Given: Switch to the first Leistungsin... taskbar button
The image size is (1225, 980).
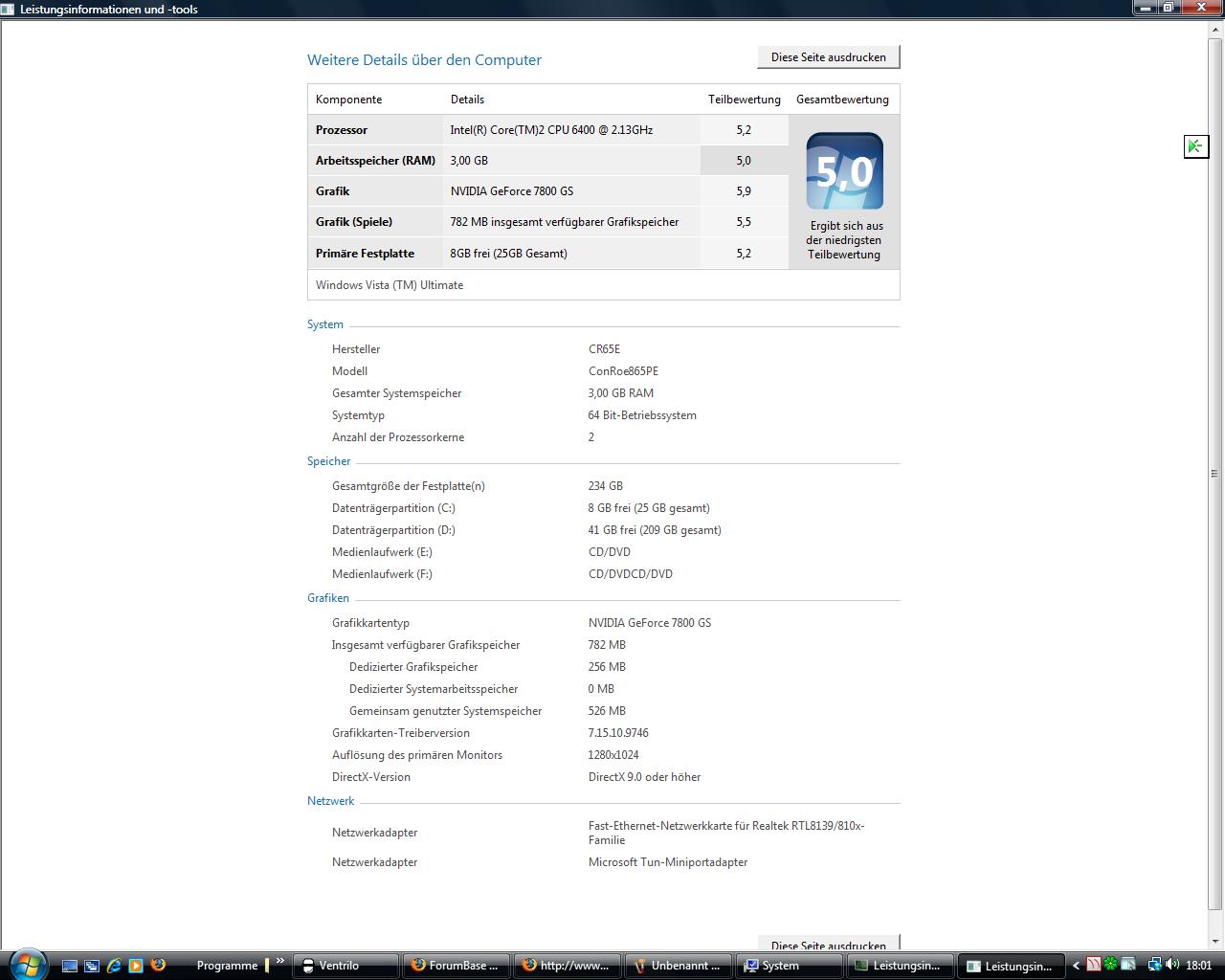Looking at the screenshot, I should click(x=901, y=966).
